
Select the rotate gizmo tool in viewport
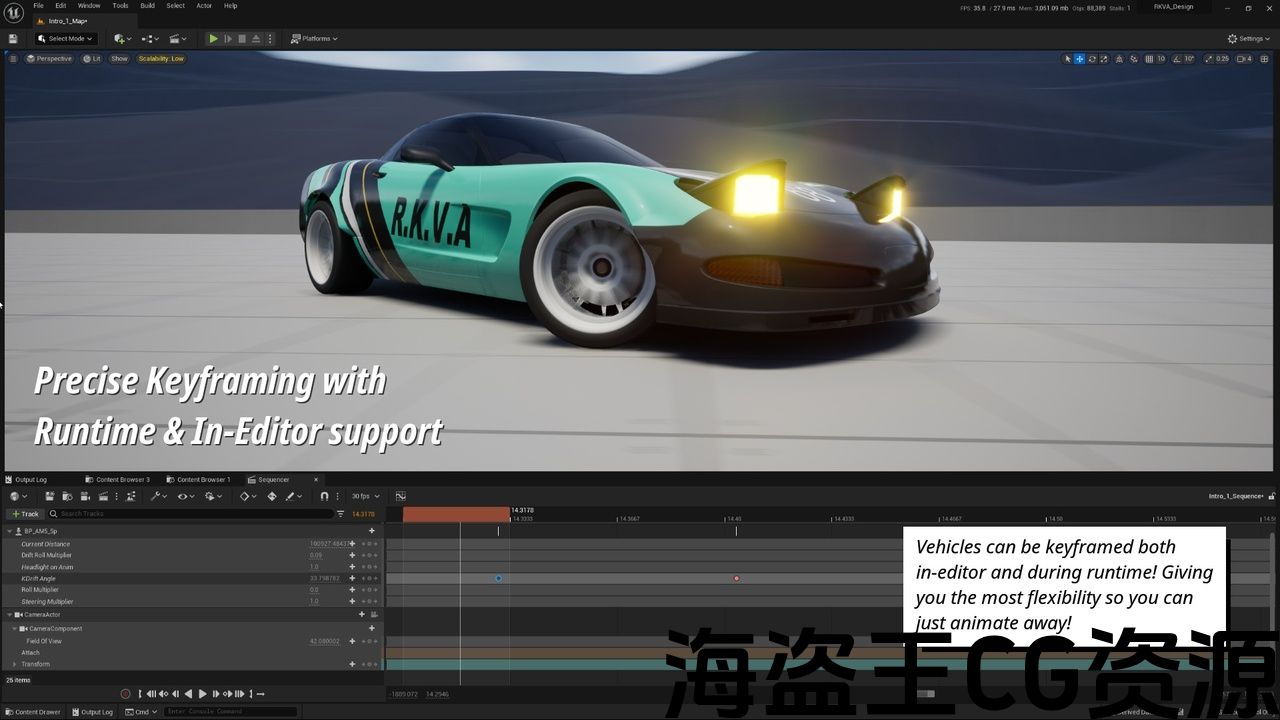1092,59
